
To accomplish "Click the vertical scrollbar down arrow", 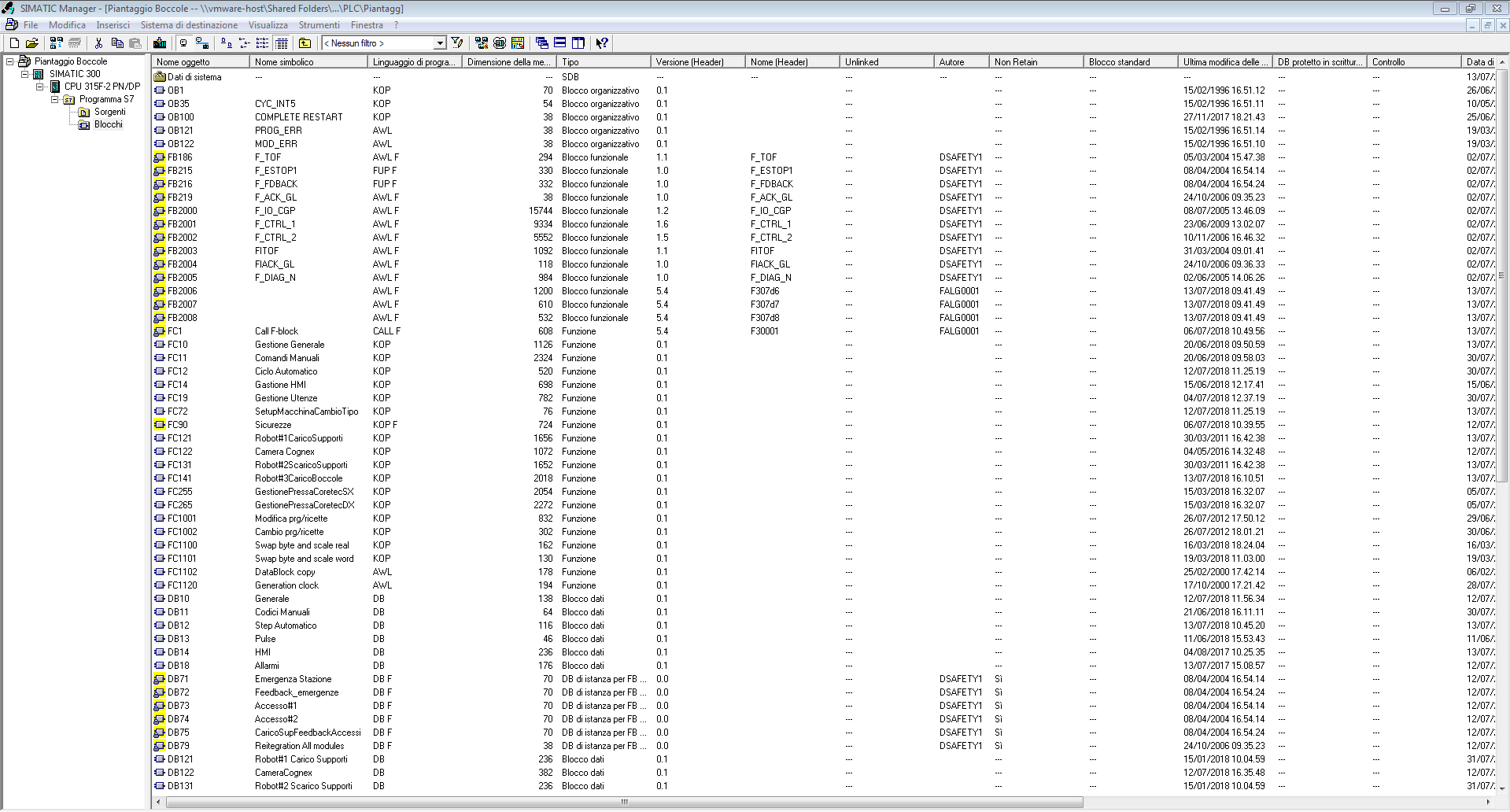I will click(x=1502, y=788).
